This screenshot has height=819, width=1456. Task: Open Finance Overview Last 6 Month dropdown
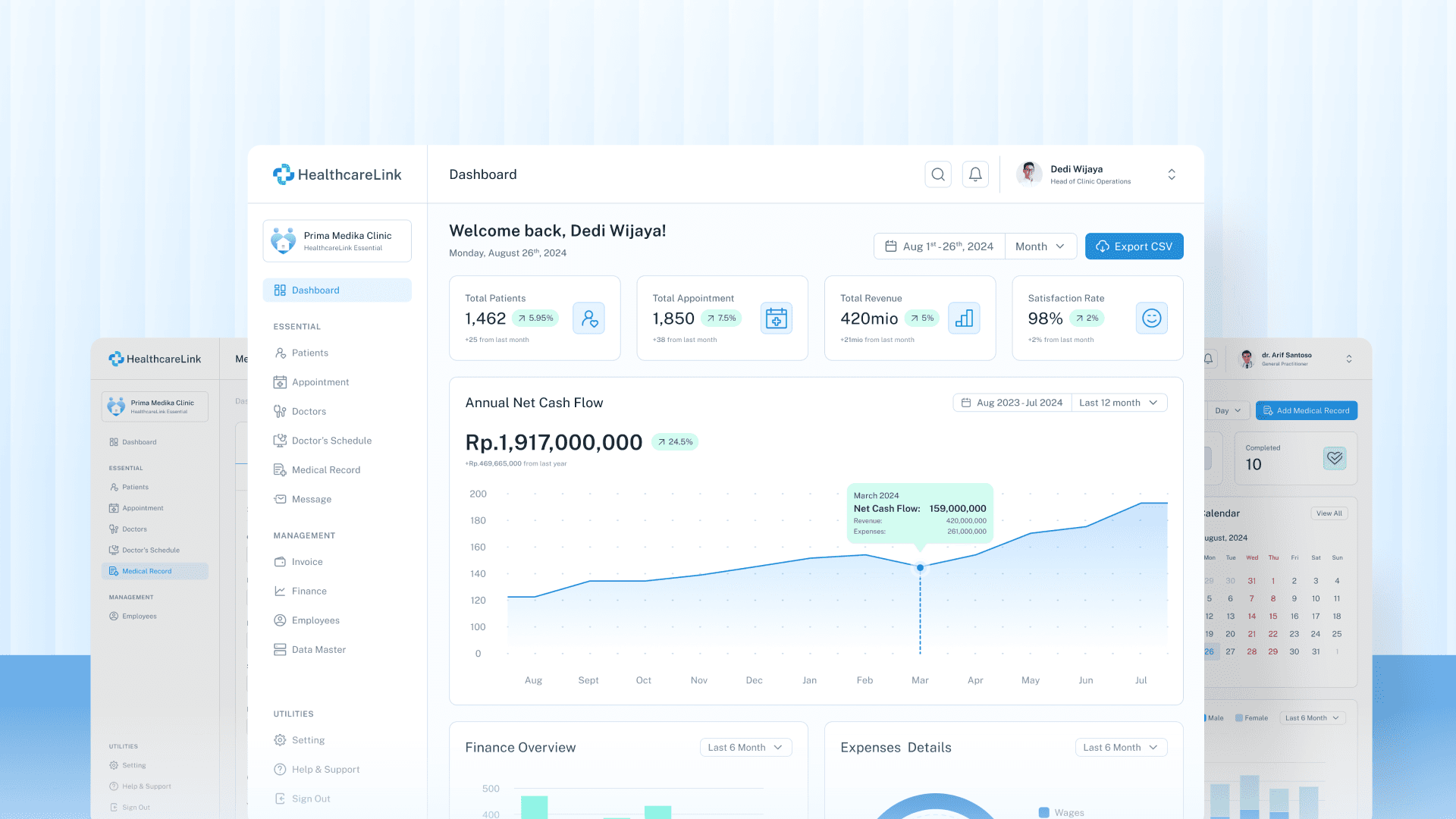pyautogui.click(x=745, y=748)
